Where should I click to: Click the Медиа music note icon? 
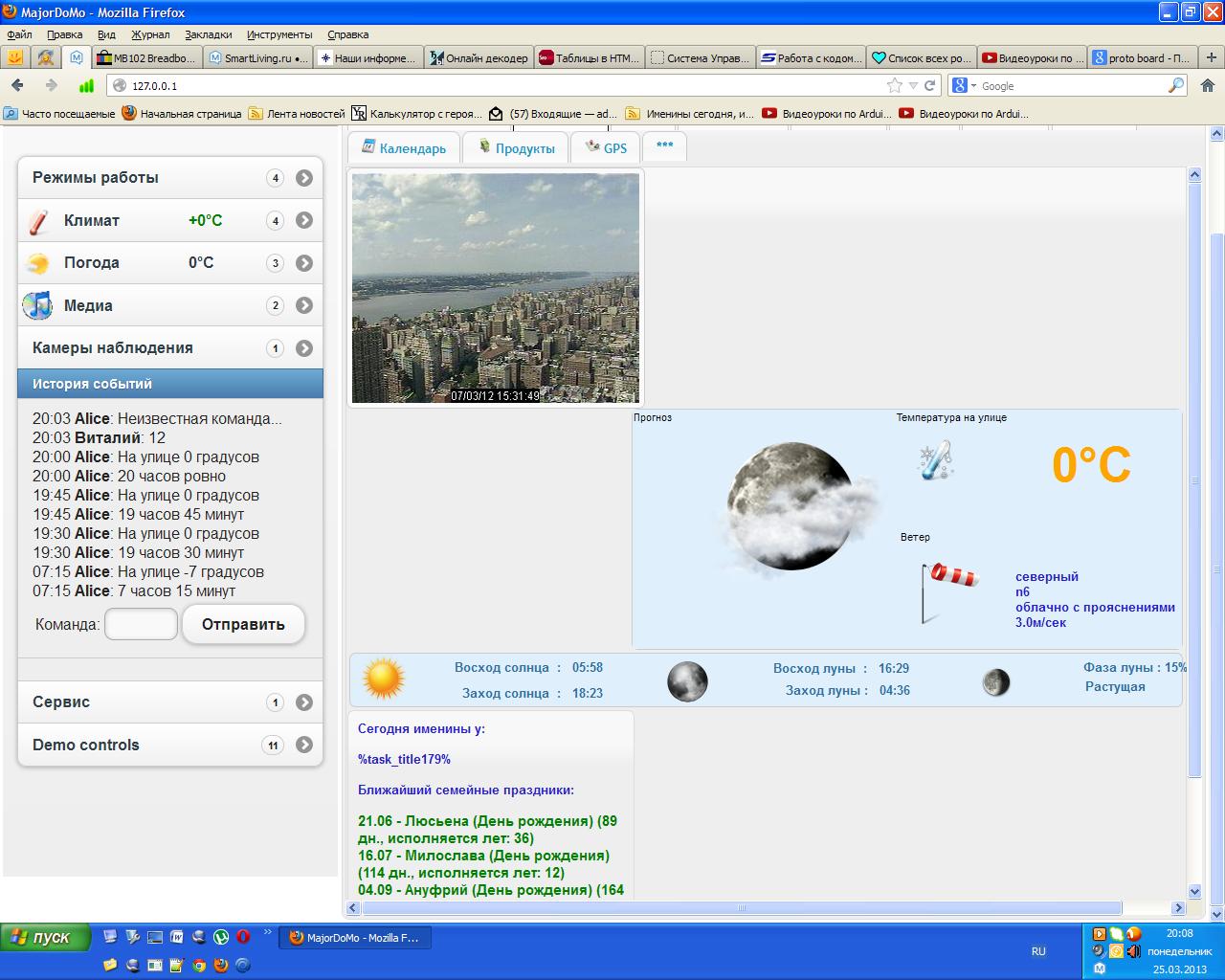point(38,305)
